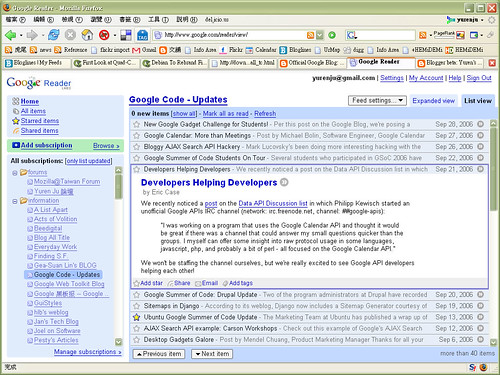This screenshot has height=375, width=500.
Task: Open the Calendar bookmark
Action: (x=261, y=50)
